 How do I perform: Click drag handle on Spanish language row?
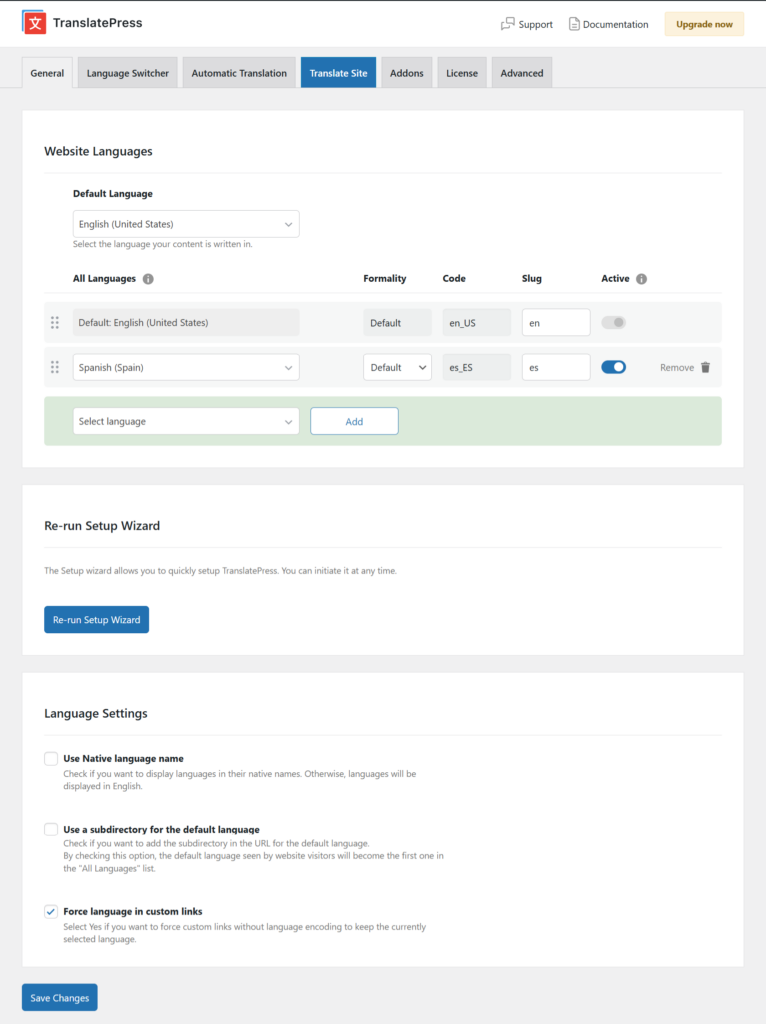55,367
